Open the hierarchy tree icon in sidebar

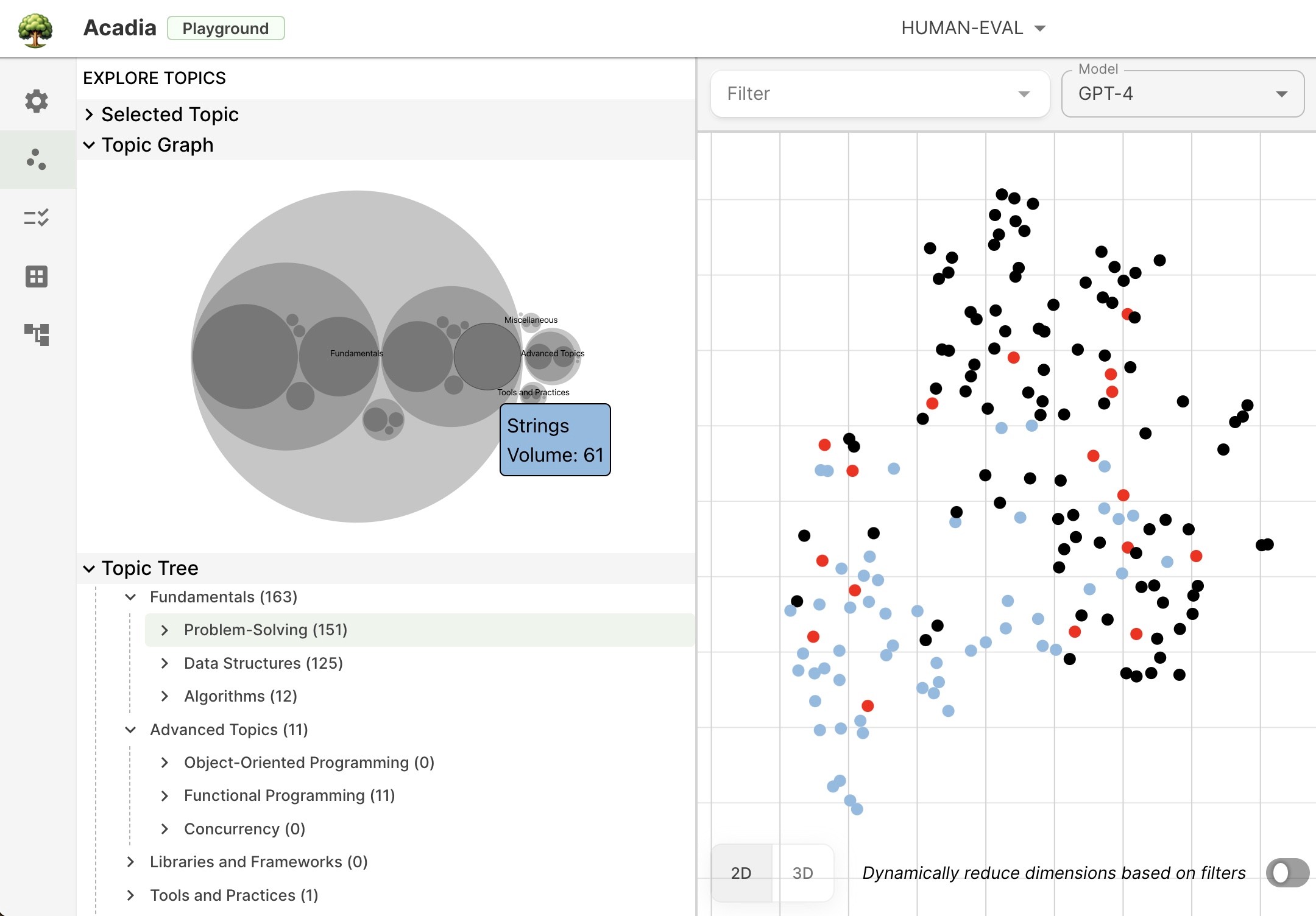[37, 334]
